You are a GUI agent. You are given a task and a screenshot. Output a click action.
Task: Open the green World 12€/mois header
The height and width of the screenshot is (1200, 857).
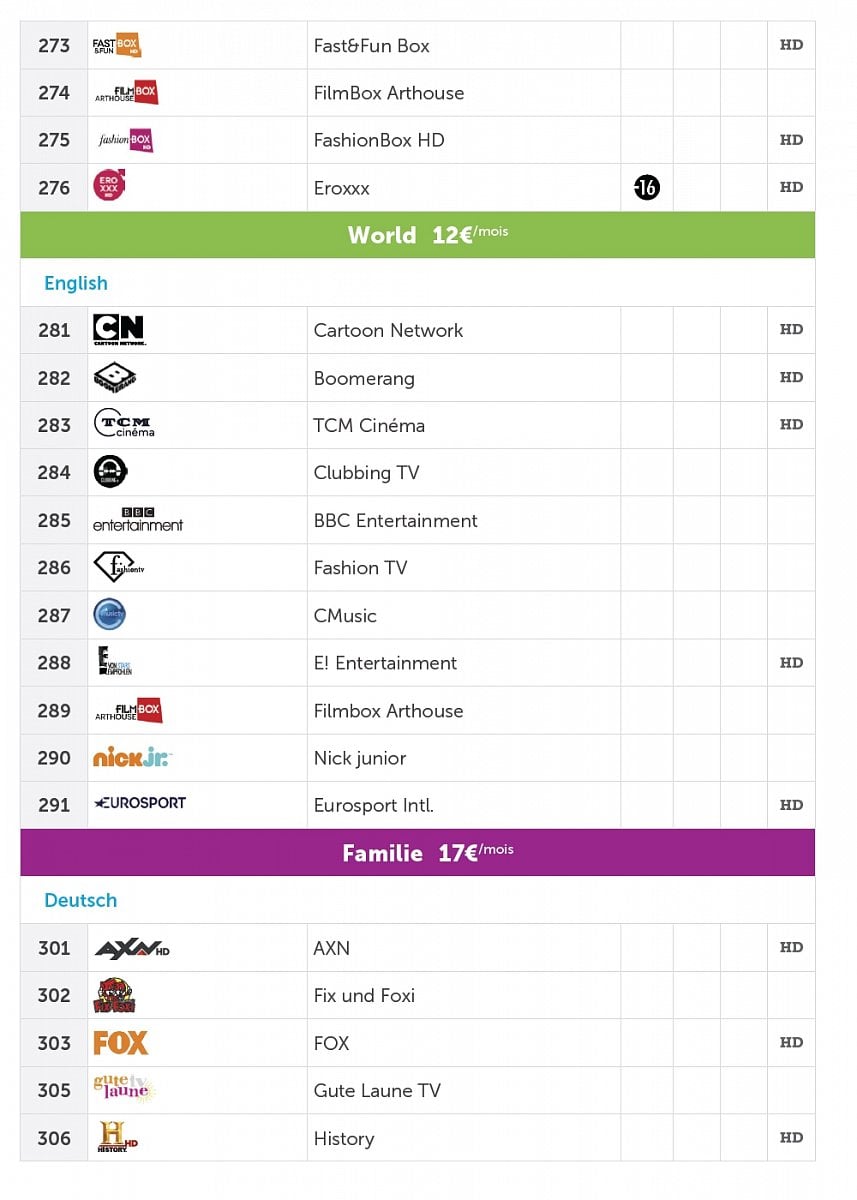[x=417, y=235]
